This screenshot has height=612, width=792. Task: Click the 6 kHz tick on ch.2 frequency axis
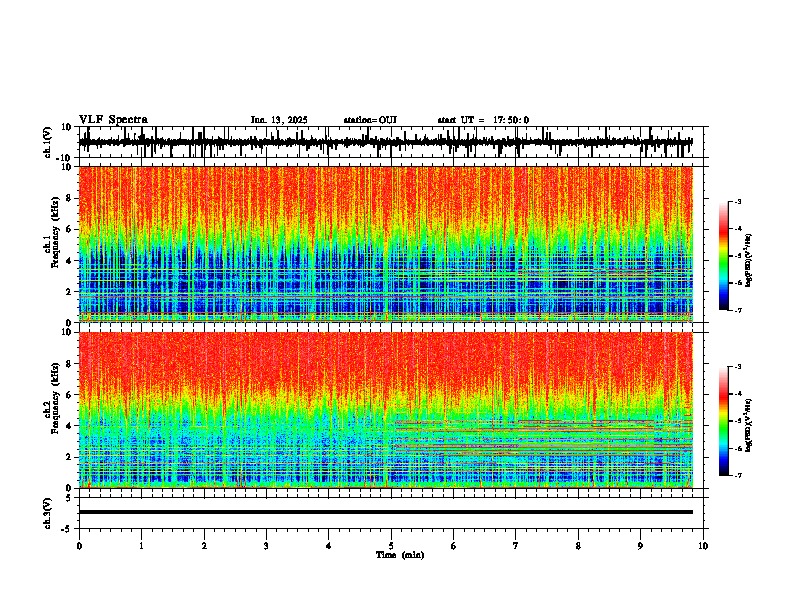tap(70, 395)
